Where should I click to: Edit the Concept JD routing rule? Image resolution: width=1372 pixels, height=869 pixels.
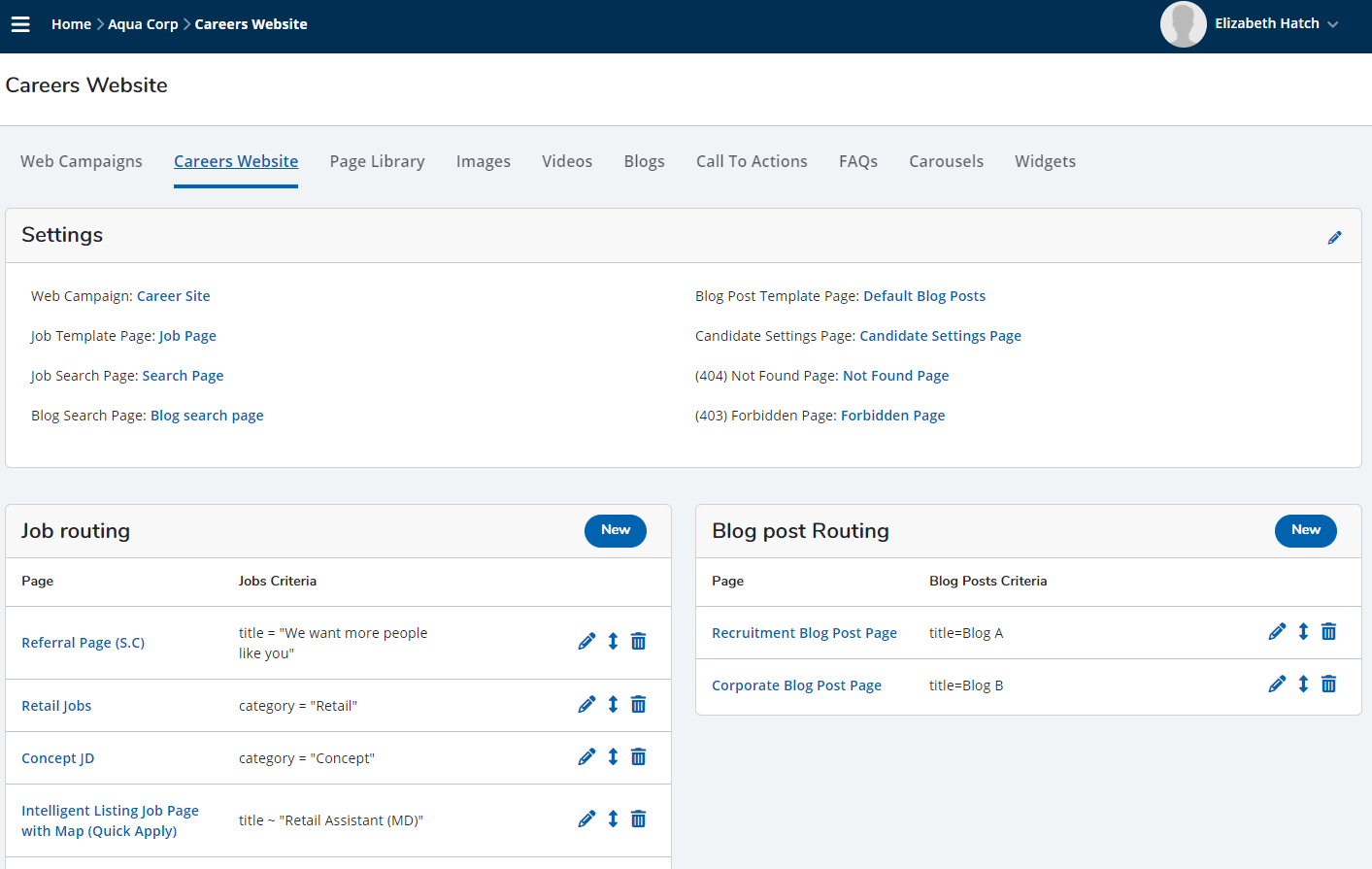click(x=586, y=756)
